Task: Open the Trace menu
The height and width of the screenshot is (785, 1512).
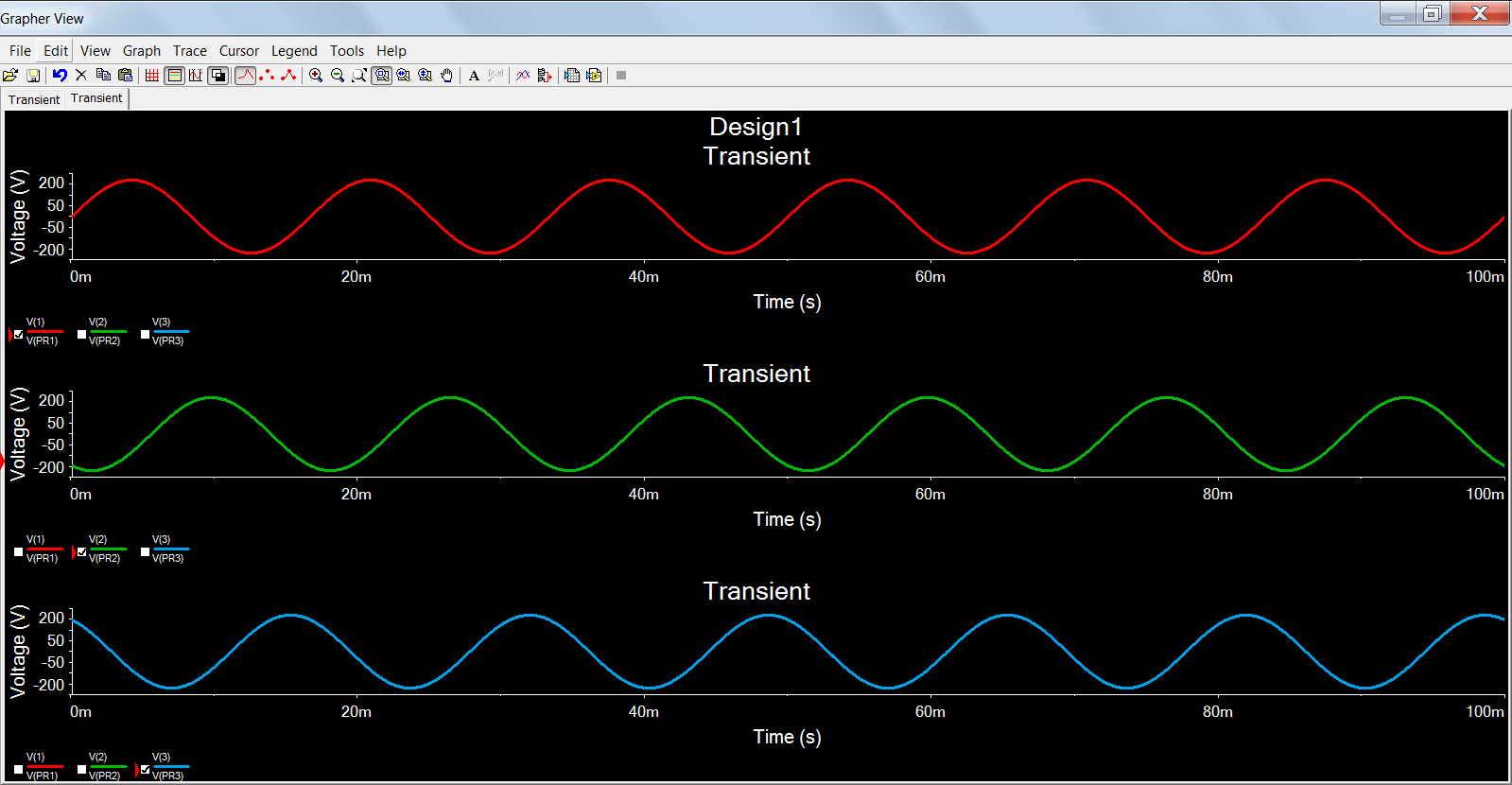Action: (190, 51)
